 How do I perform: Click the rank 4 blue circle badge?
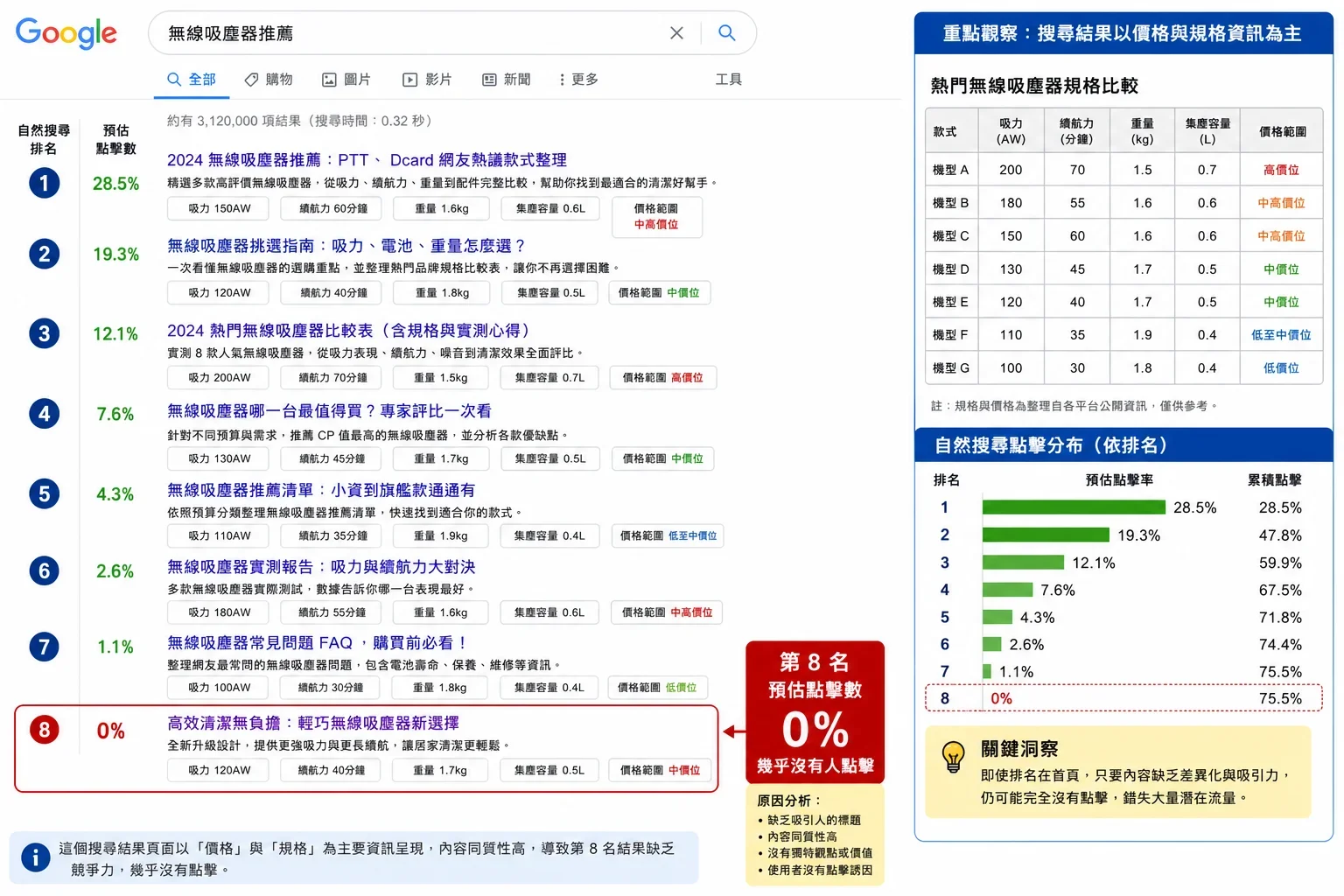[x=45, y=413]
